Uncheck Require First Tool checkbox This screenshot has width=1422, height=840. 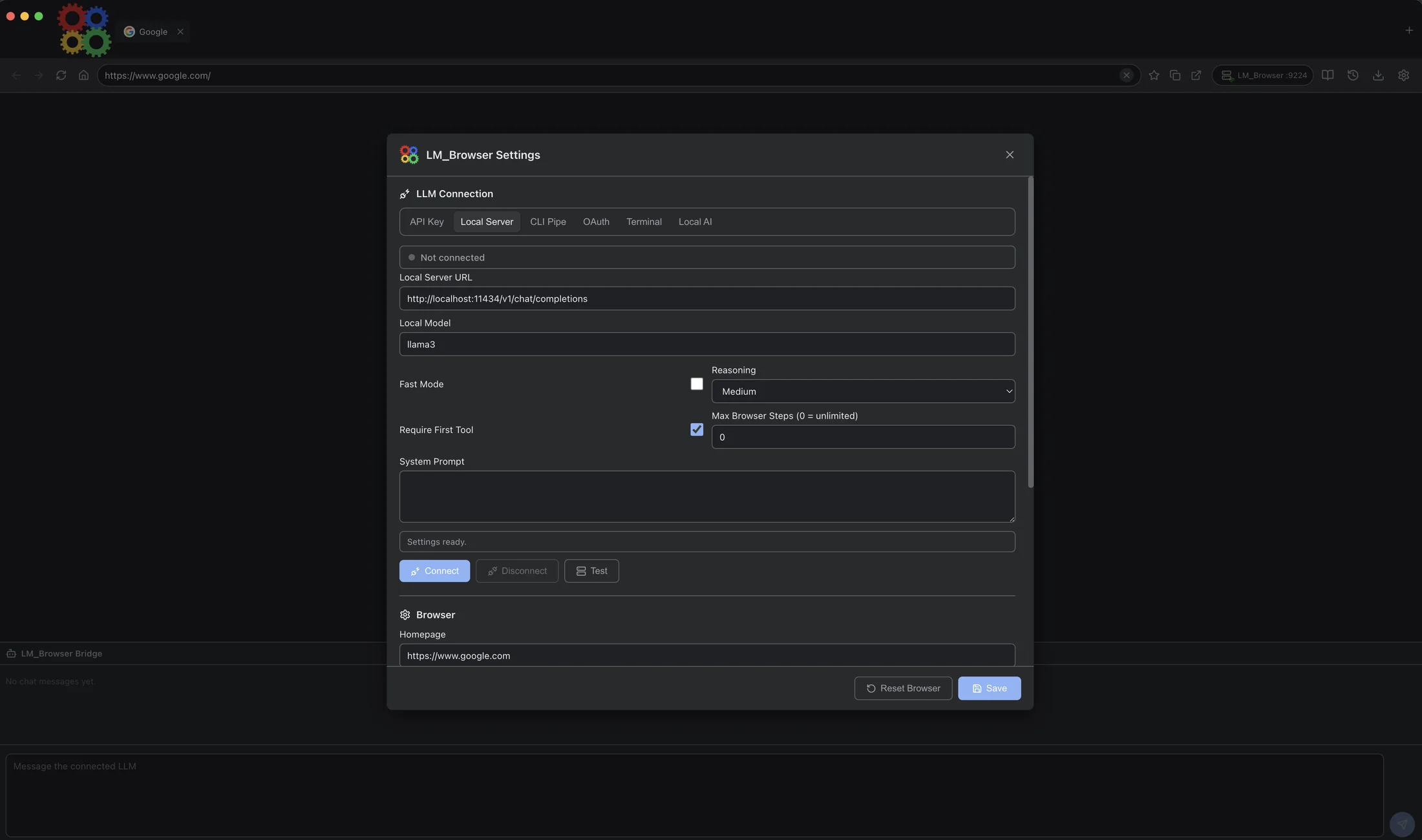(x=697, y=430)
